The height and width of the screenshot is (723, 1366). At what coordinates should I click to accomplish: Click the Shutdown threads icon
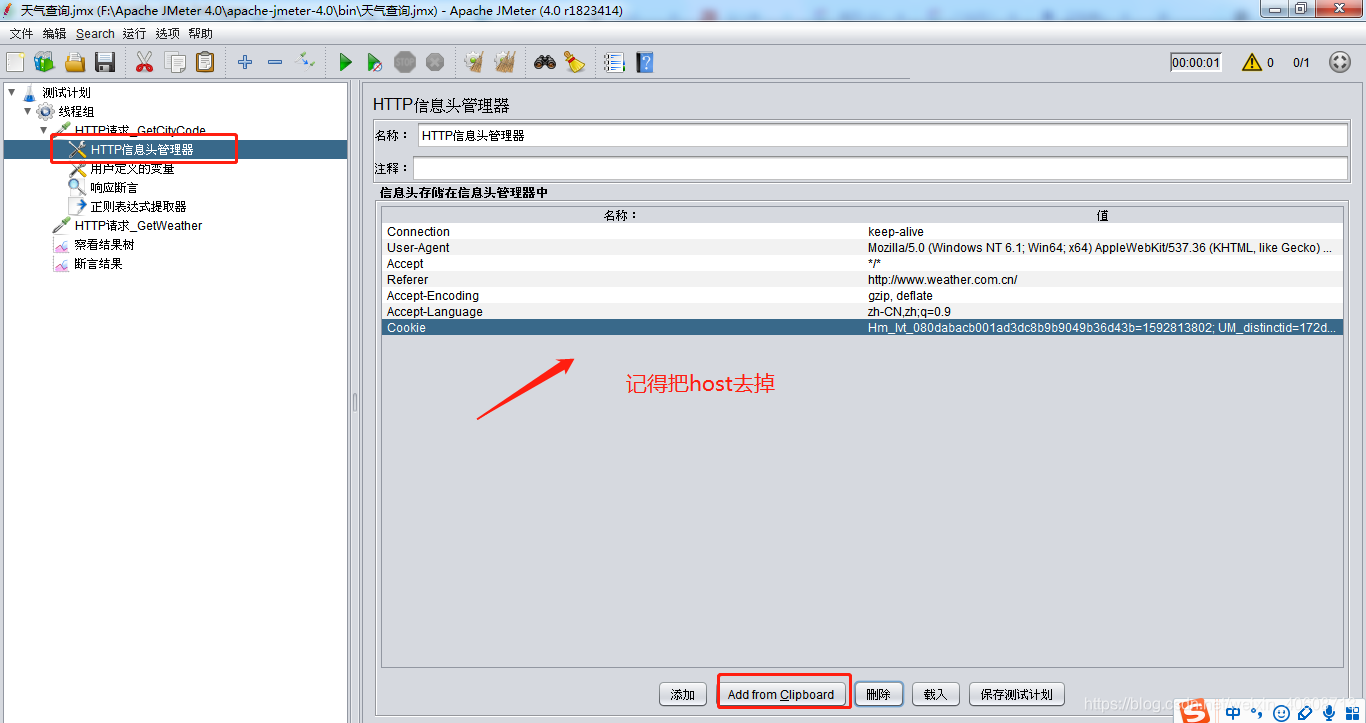coord(435,62)
